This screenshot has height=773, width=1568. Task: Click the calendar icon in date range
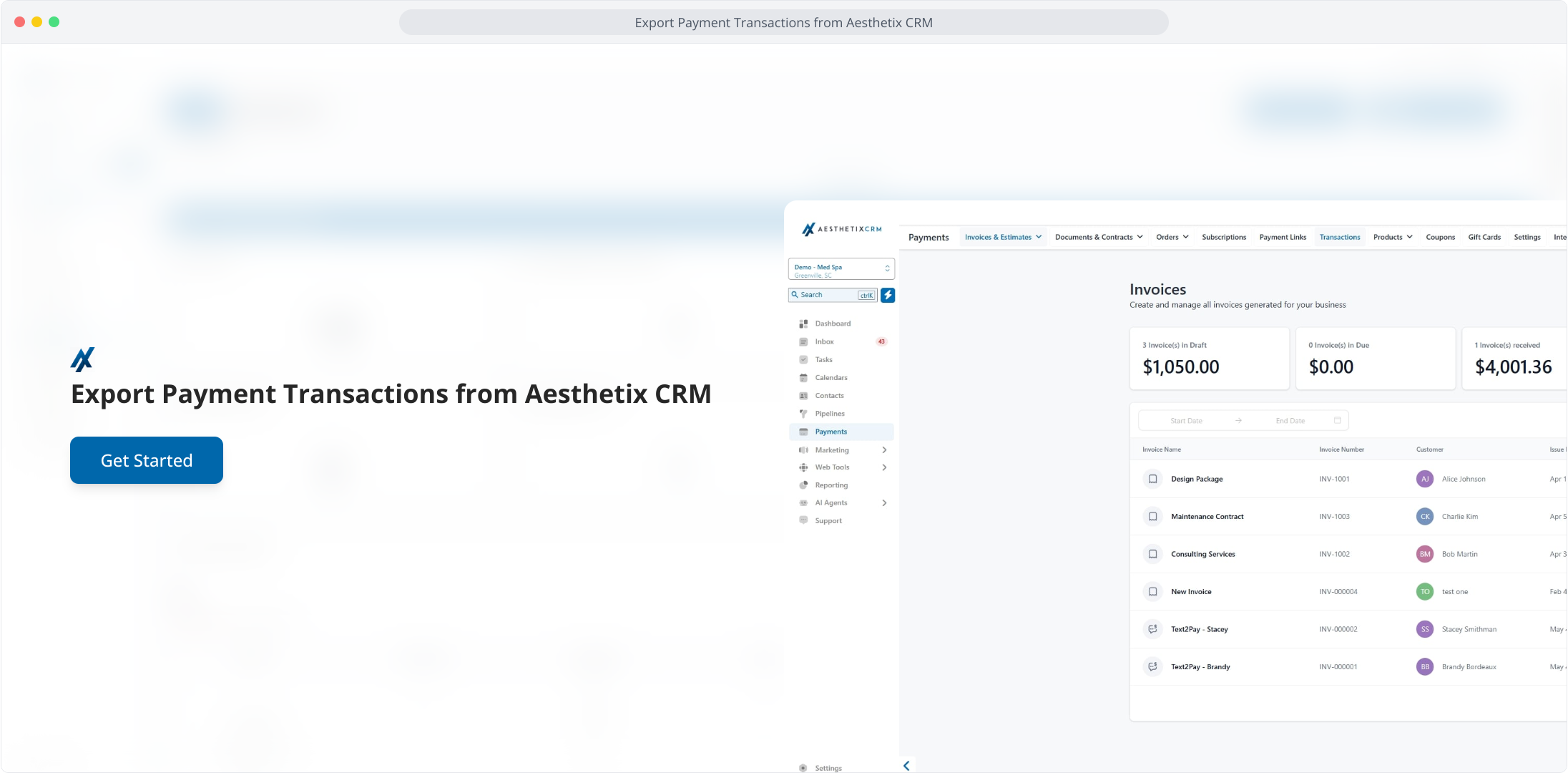(1337, 420)
